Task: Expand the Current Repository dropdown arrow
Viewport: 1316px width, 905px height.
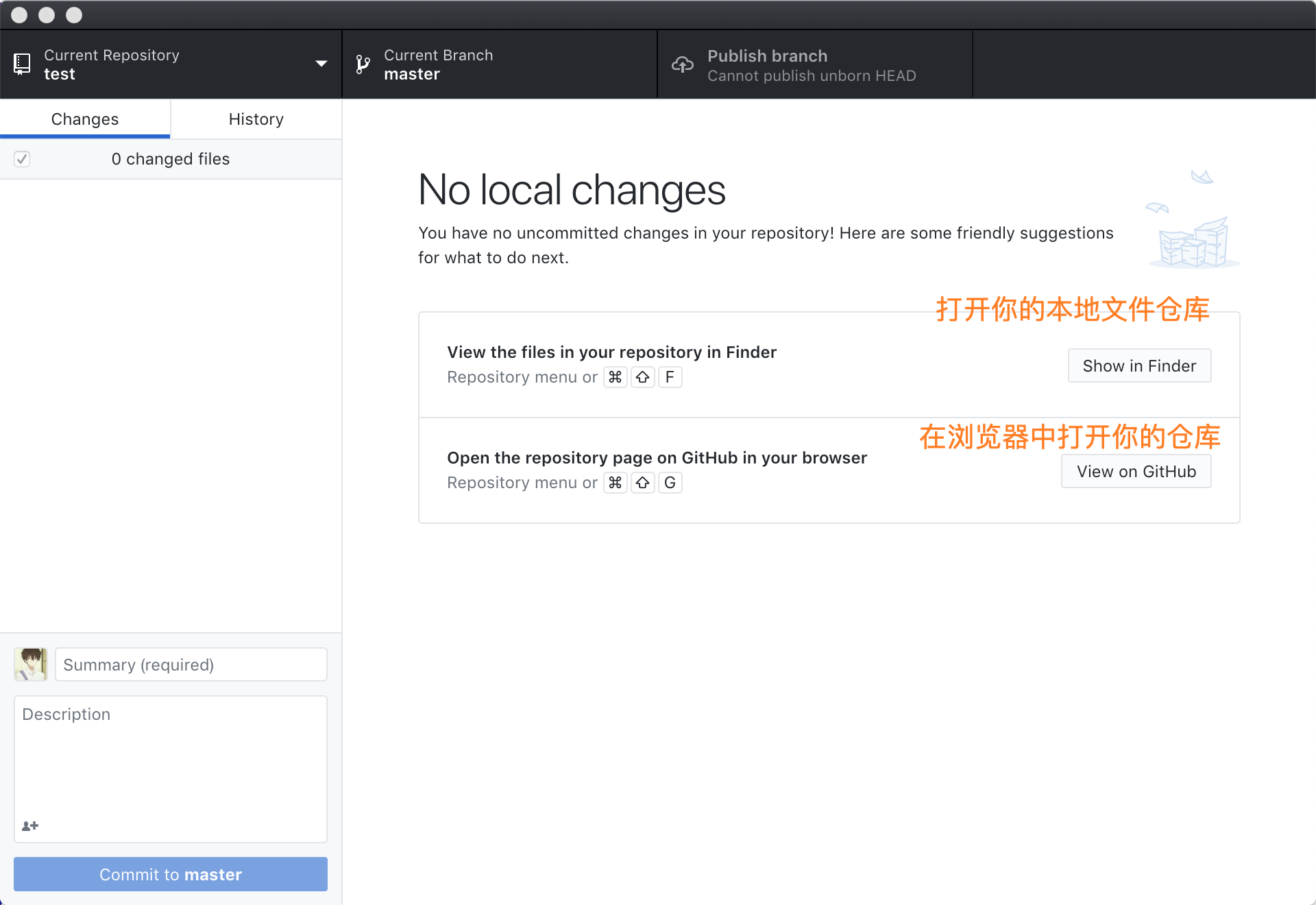Action: (321, 64)
